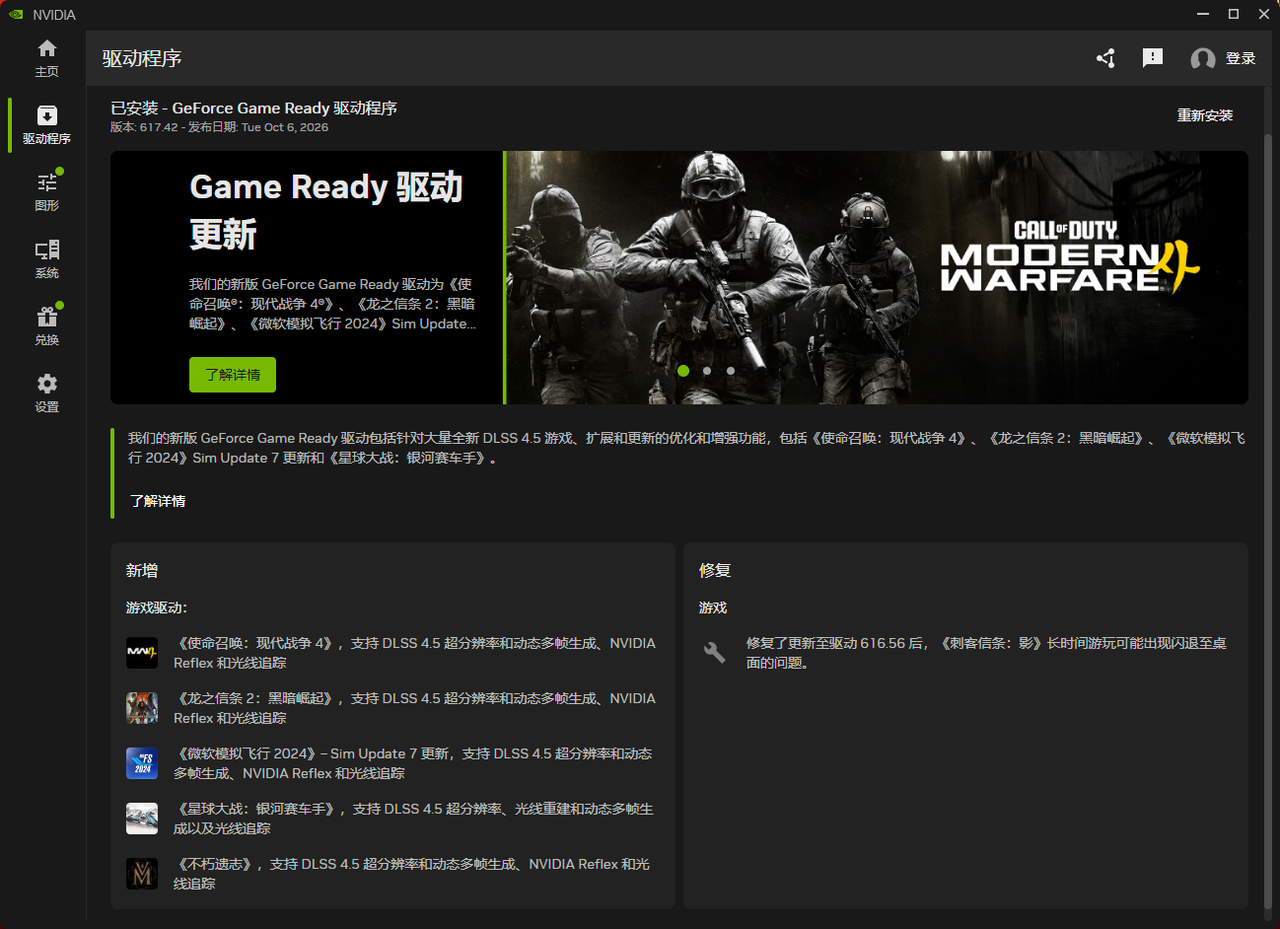Open the feedback notification icon in header
1280x929 pixels.
pyautogui.click(x=1153, y=58)
